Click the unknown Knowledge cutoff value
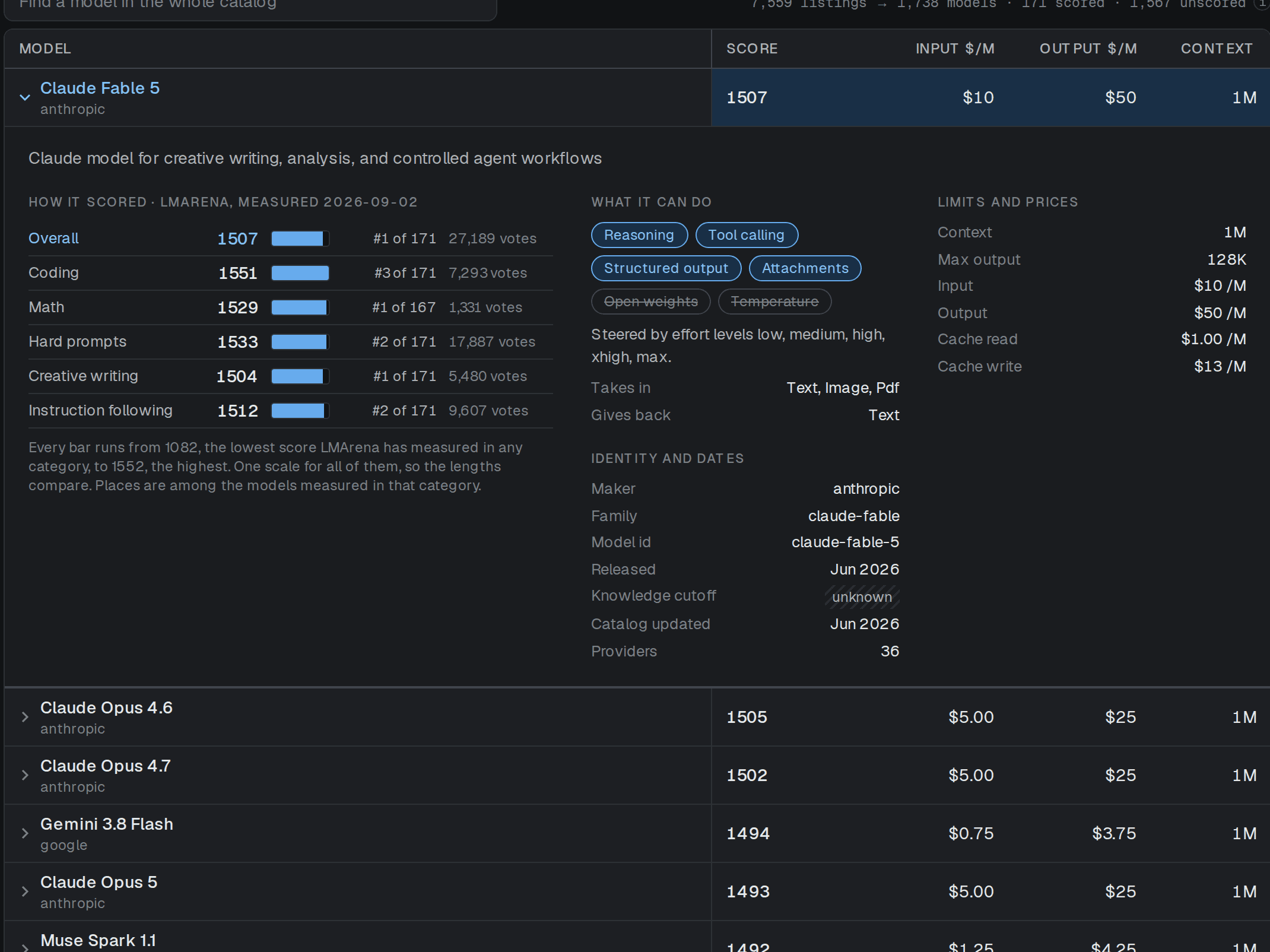The height and width of the screenshot is (952, 1270). pos(862,597)
